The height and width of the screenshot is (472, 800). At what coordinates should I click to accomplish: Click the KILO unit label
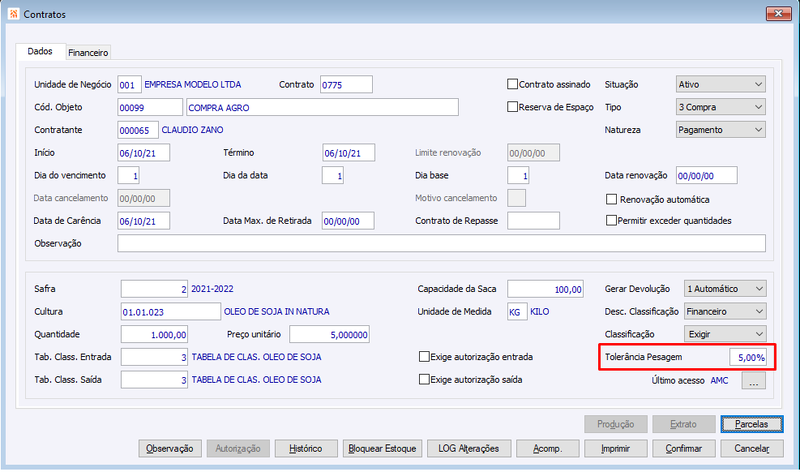coord(540,311)
